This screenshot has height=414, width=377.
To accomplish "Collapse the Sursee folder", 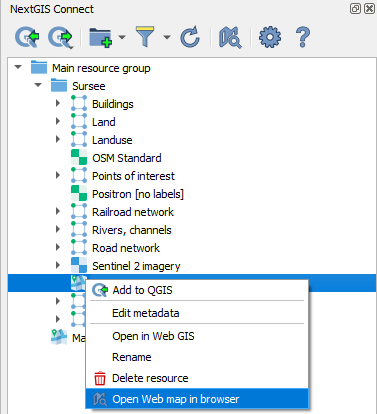I will 38,85.
